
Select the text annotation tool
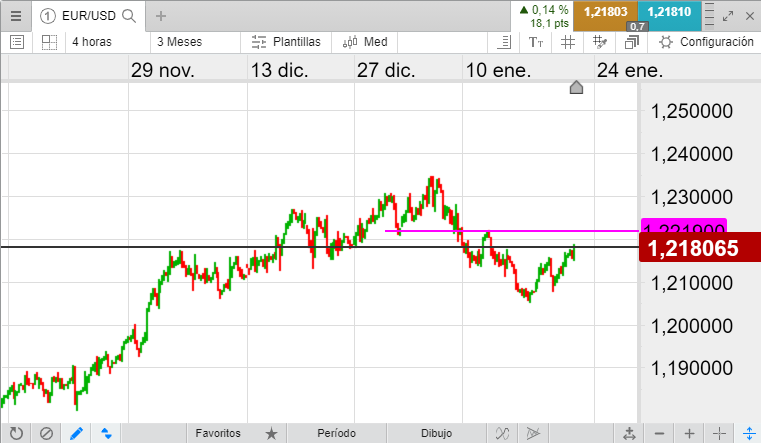tap(536, 42)
